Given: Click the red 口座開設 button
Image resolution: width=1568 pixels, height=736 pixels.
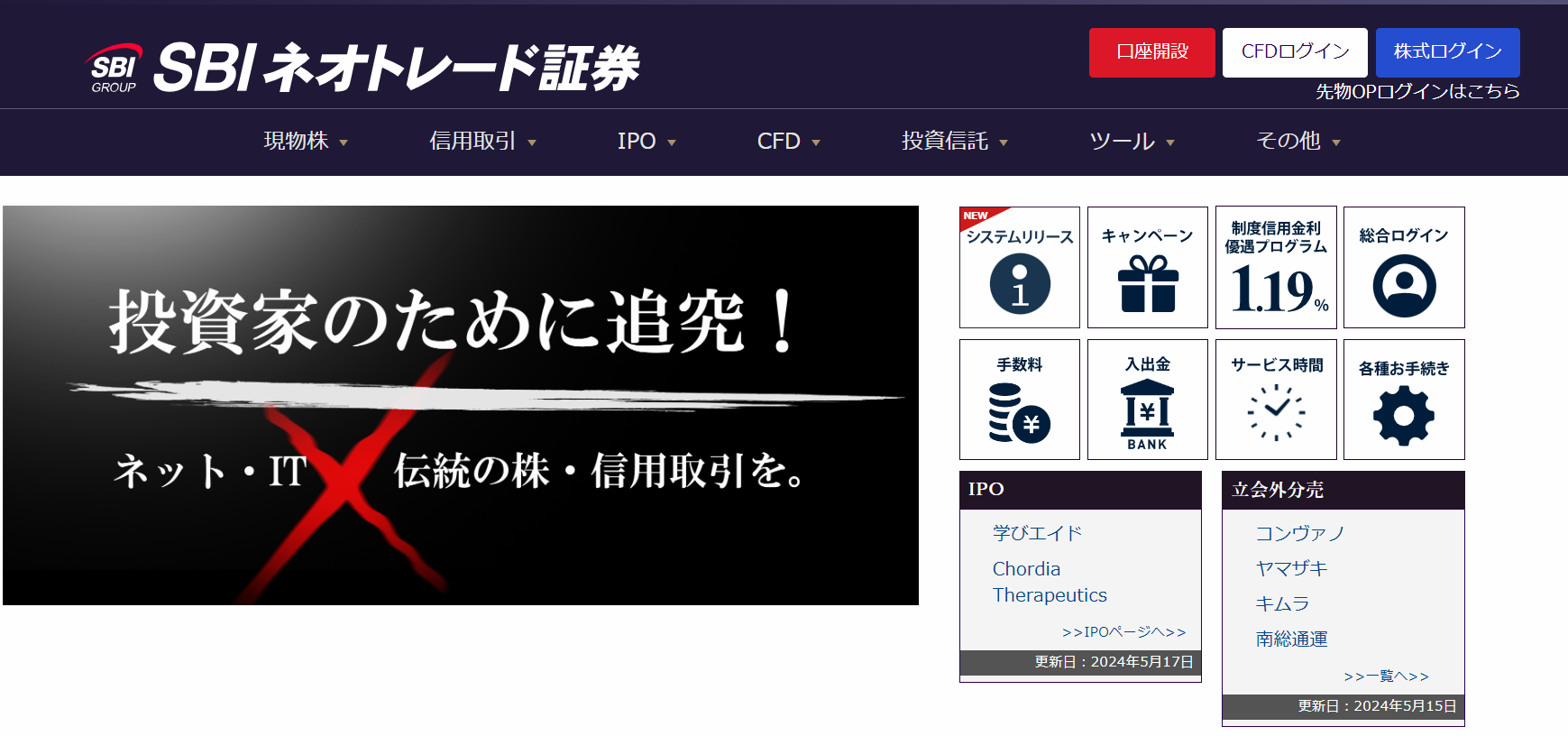Looking at the screenshot, I should 1152,52.
